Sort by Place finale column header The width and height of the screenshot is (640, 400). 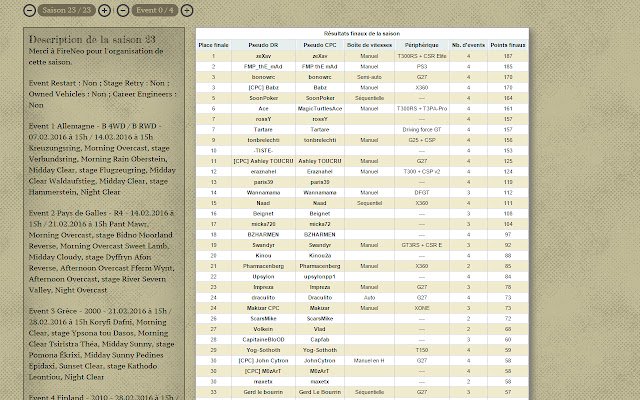[x=213, y=45]
